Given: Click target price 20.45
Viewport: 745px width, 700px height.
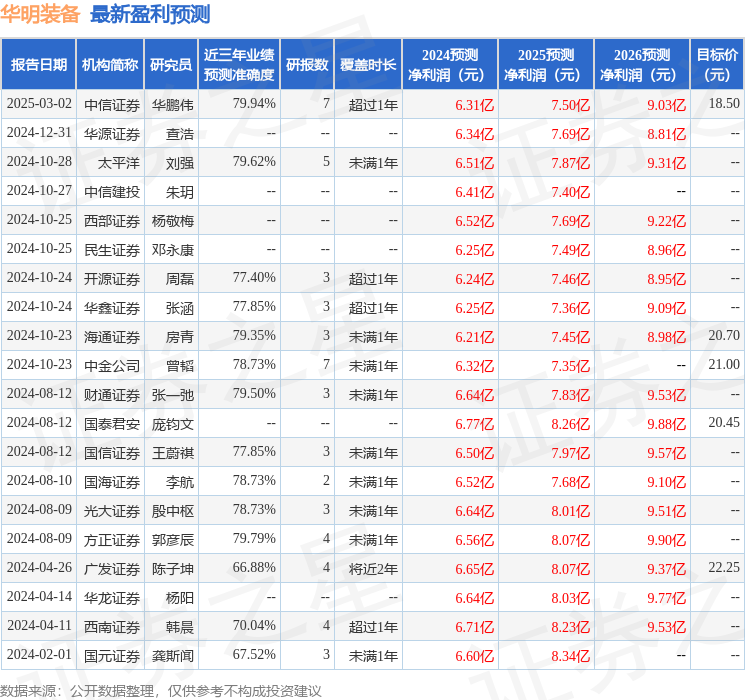Looking at the screenshot, I should [724, 422].
